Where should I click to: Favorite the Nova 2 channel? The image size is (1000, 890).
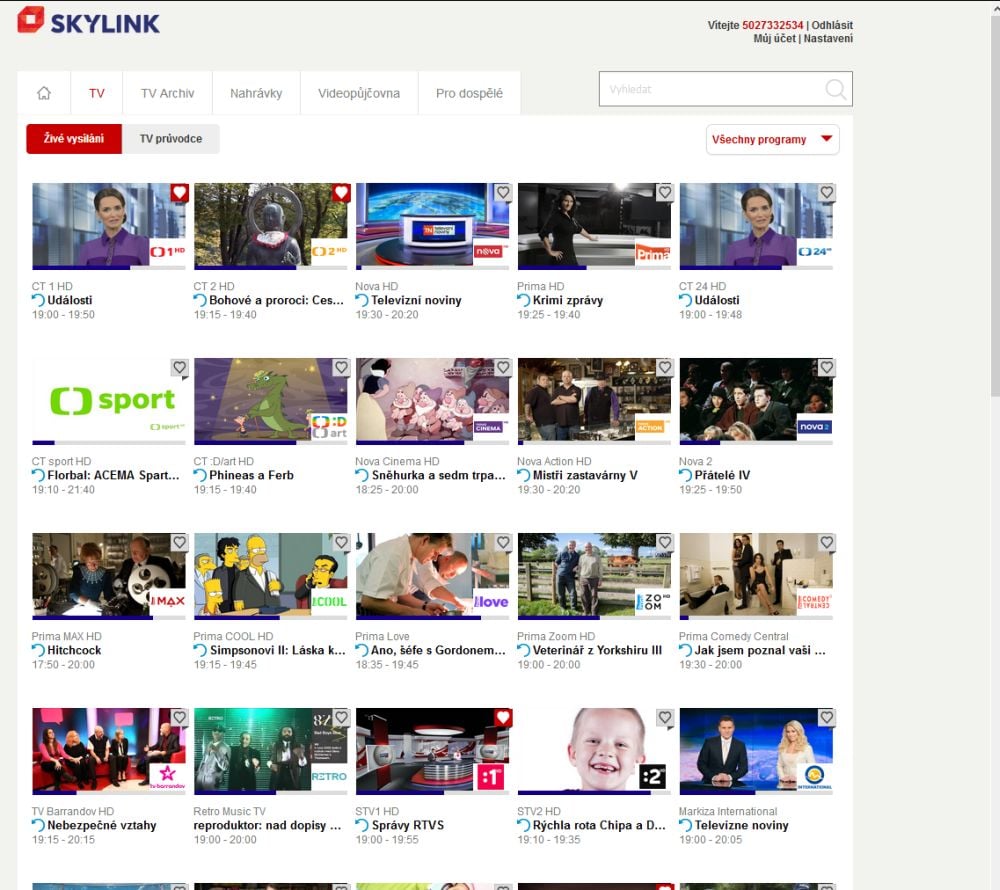[827, 367]
